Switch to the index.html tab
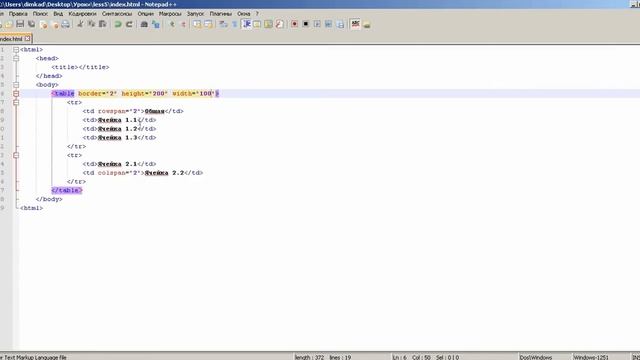Viewport: 640px width, 360px height. tap(11, 39)
